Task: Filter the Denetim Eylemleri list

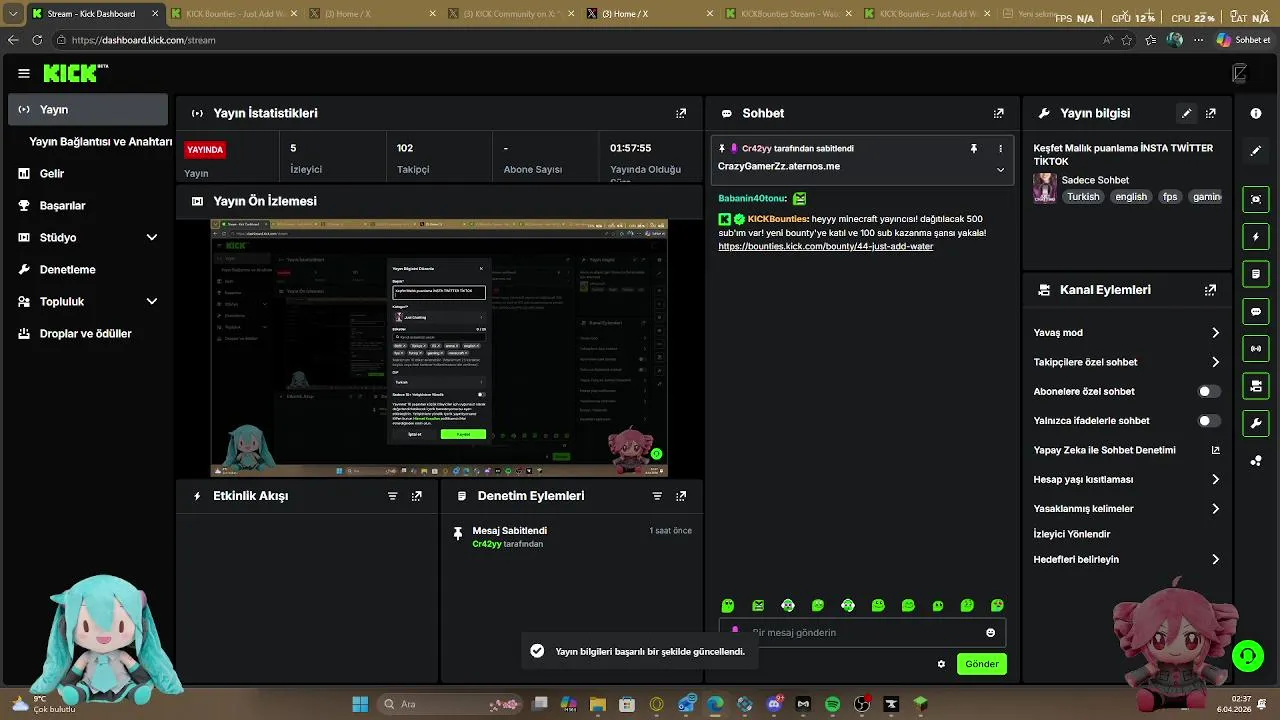Action: [x=657, y=496]
